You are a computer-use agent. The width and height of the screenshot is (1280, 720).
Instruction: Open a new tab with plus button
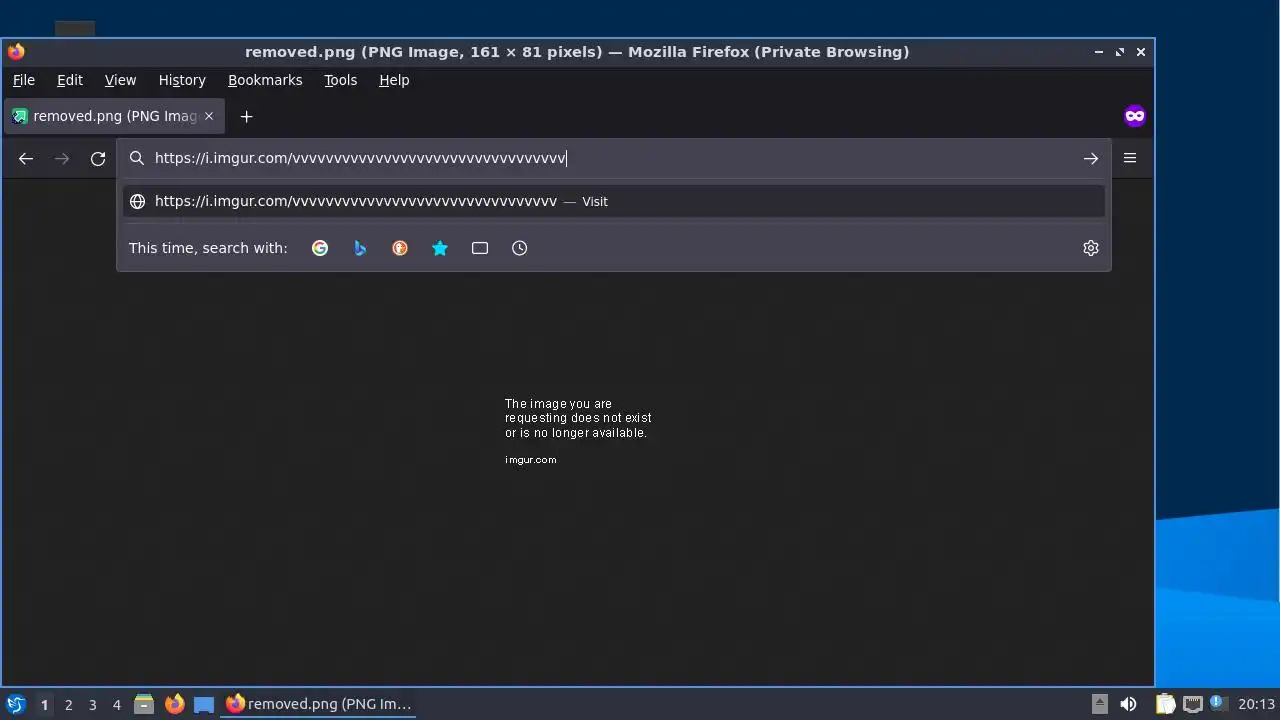[246, 116]
